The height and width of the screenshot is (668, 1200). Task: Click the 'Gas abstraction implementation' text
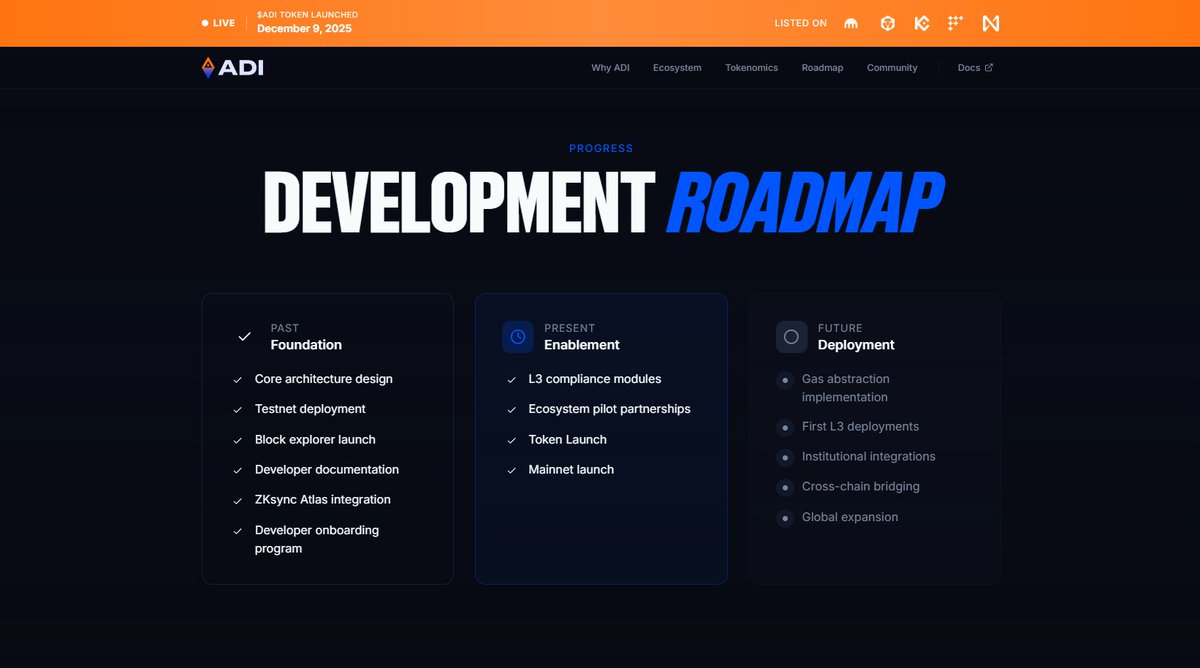click(846, 388)
